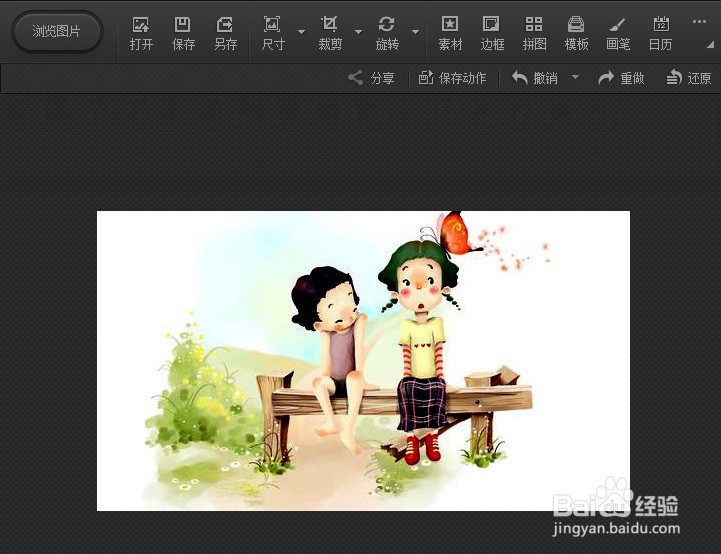The height and width of the screenshot is (554, 721).
Task: Save the image using 保存
Action: tap(183, 33)
